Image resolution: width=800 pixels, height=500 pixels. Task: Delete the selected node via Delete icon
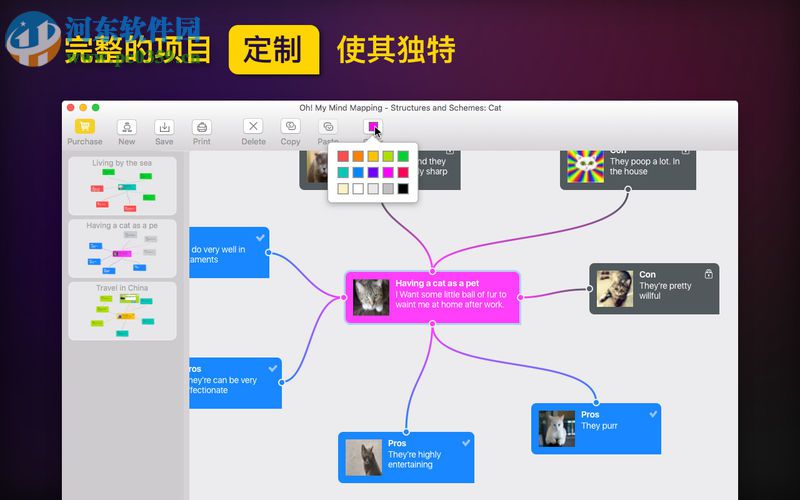(x=253, y=126)
